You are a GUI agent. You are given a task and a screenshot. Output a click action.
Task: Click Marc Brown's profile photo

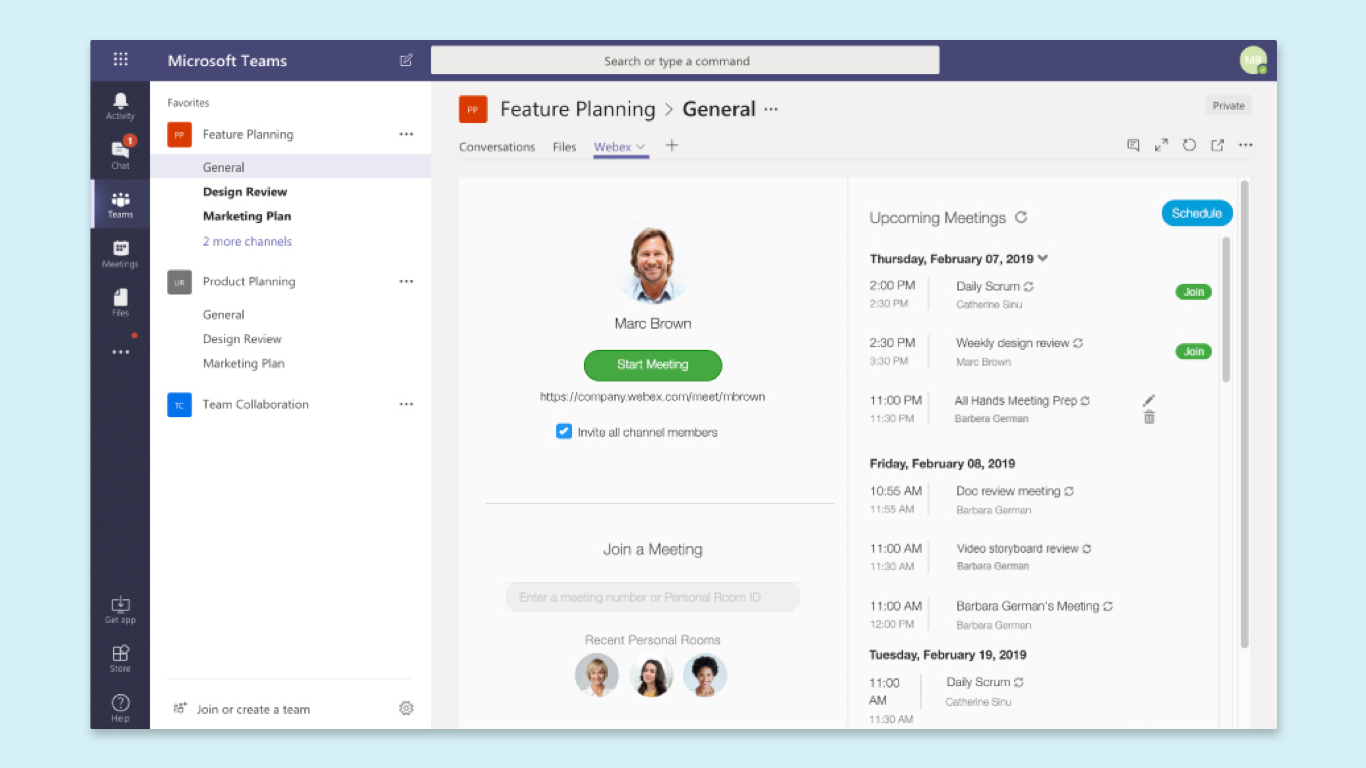pyautogui.click(x=653, y=265)
